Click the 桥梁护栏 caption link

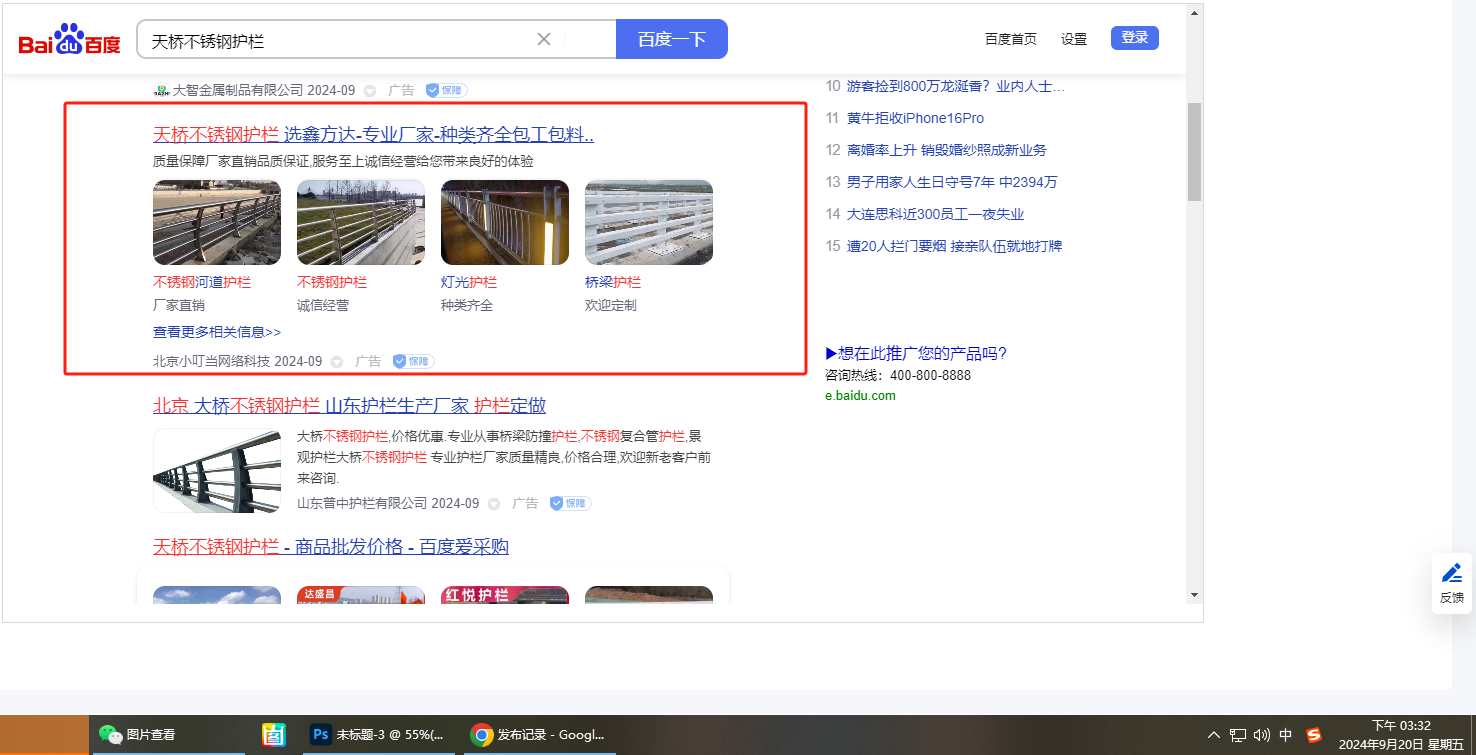[613, 282]
